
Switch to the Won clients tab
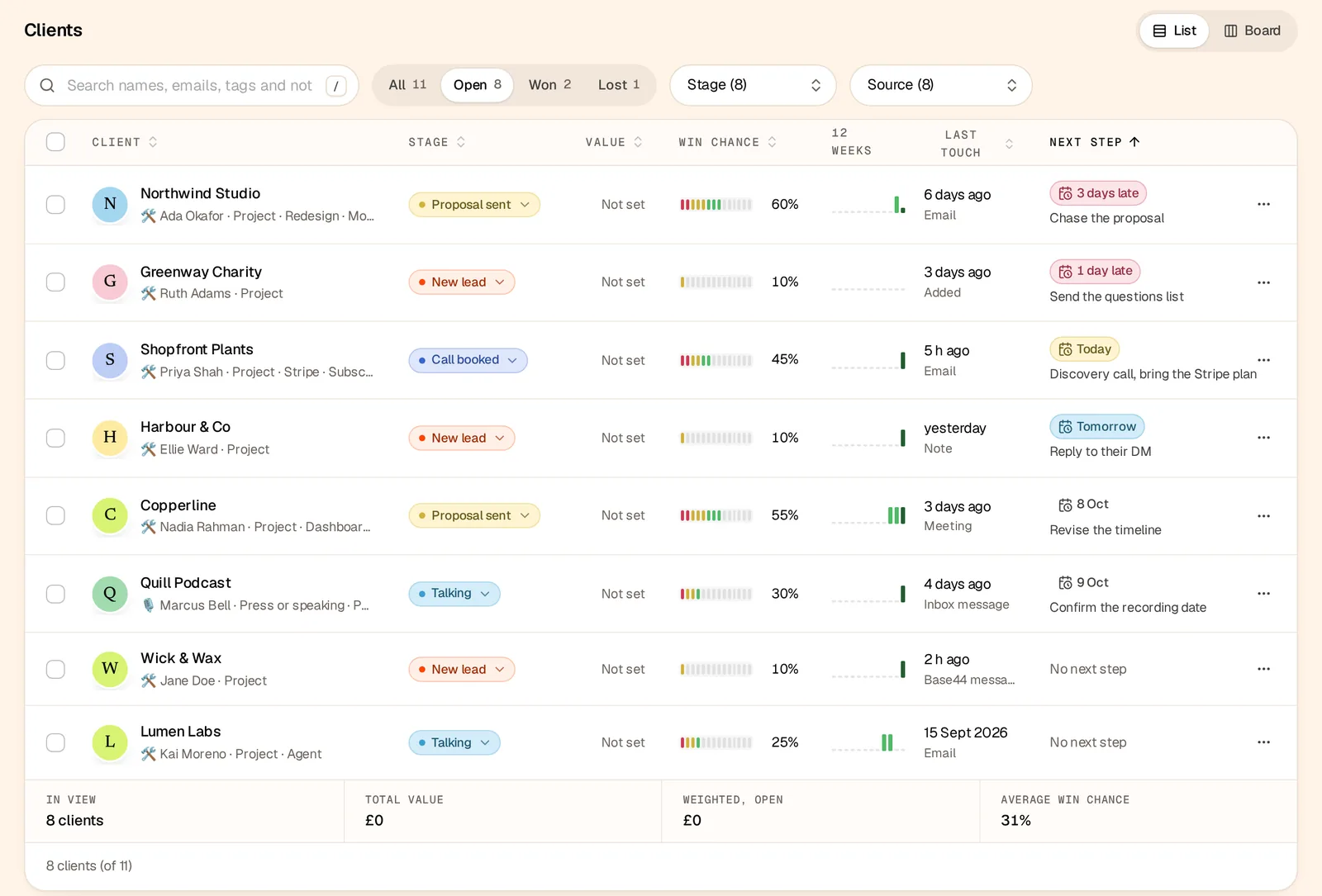click(x=550, y=85)
